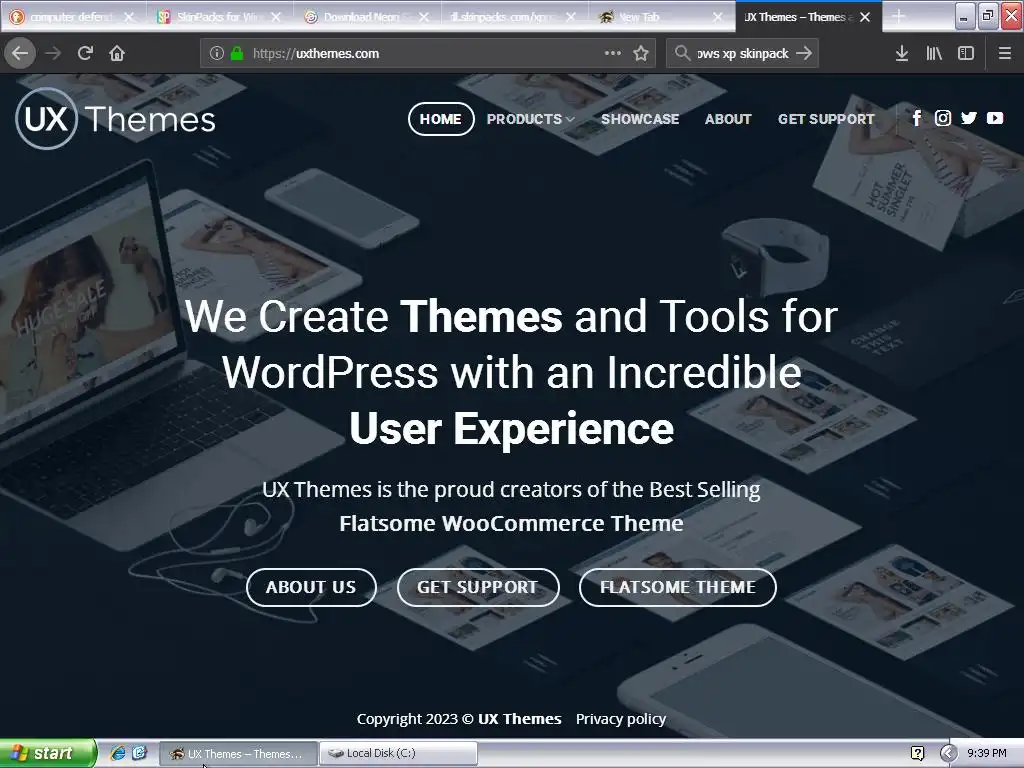Open the browser home page
The image size is (1024, 768).
pos(117,53)
